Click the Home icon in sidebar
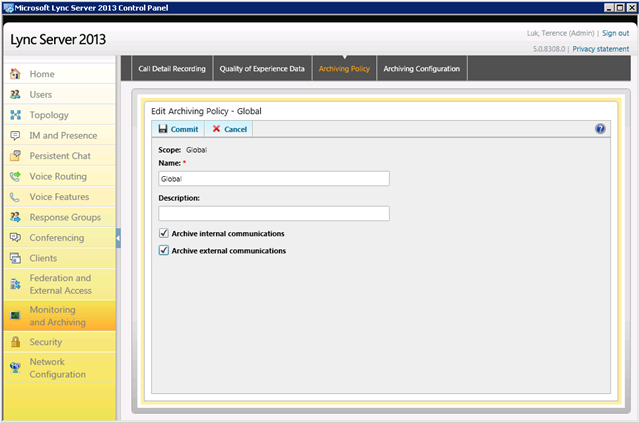Image resolution: width=640 pixels, height=423 pixels. [x=15, y=74]
